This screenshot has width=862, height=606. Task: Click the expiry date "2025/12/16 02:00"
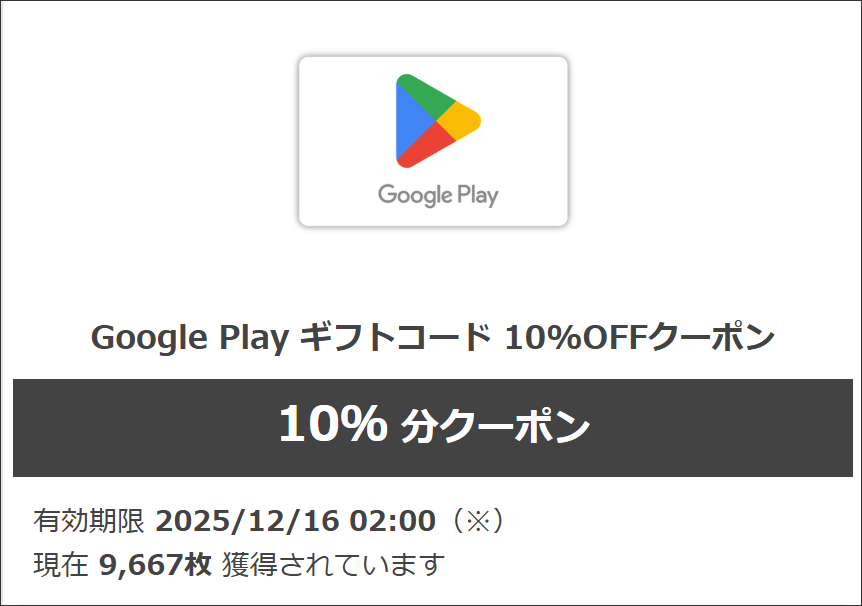295,521
